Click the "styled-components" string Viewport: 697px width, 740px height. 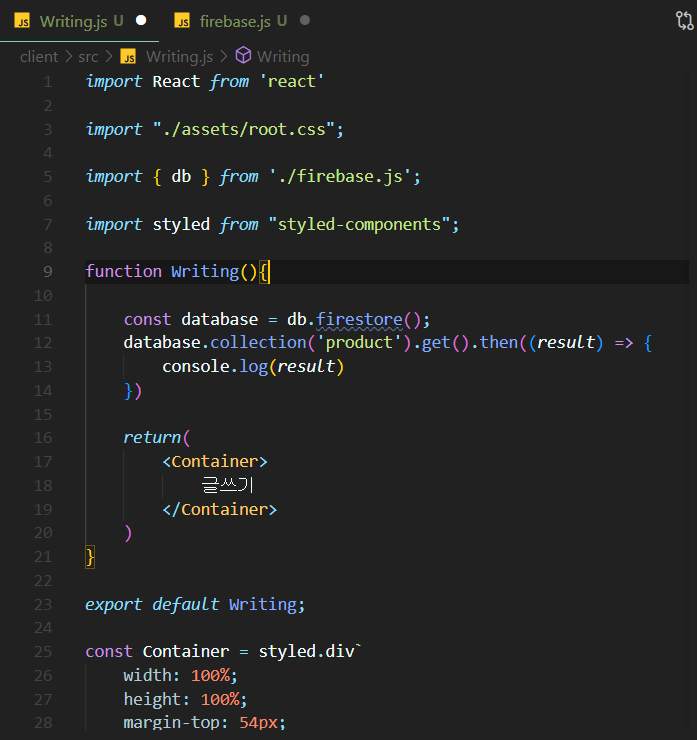tap(359, 224)
